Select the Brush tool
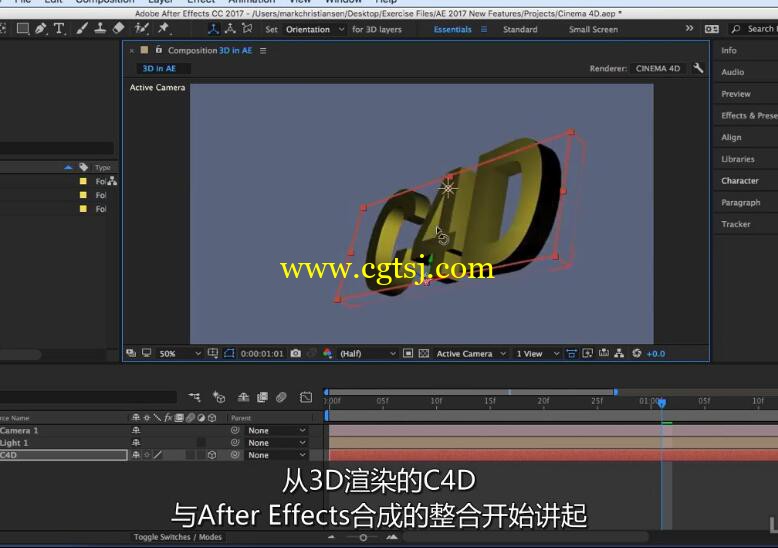The height and width of the screenshot is (548, 778). click(82, 29)
